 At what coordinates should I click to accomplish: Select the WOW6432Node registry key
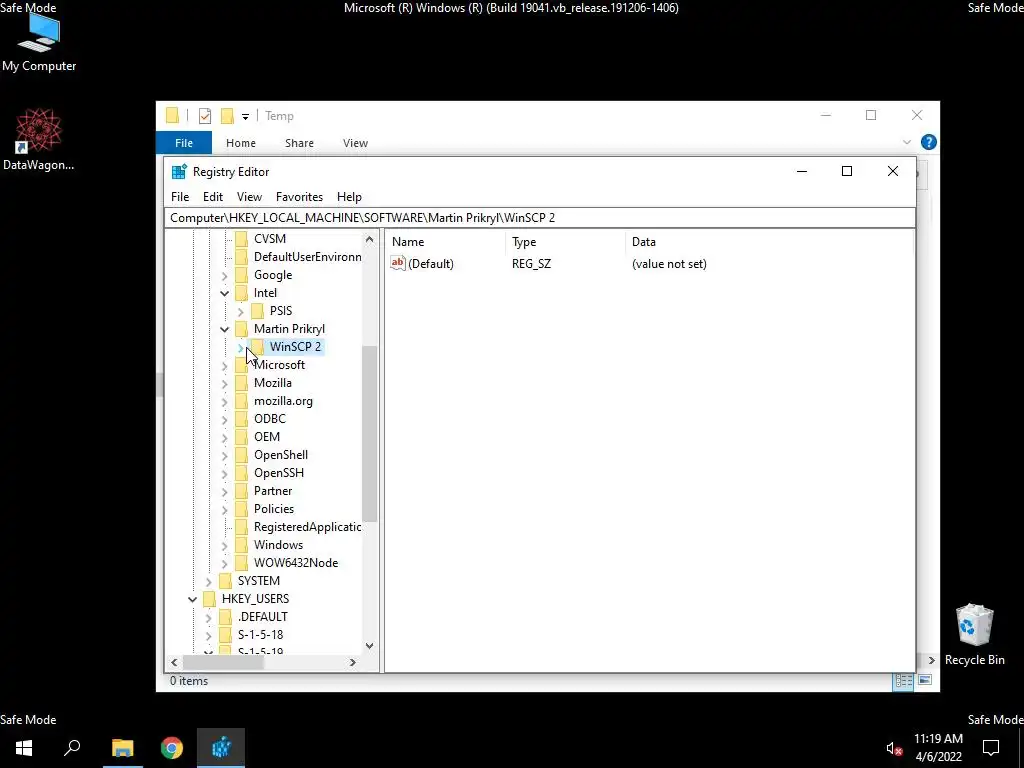(x=296, y=563)
